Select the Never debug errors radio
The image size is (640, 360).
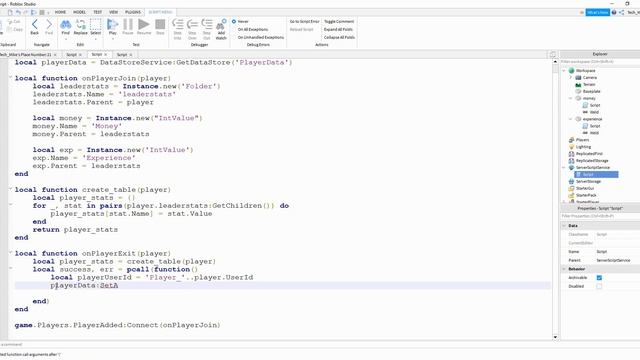click(x=234, y=21)
